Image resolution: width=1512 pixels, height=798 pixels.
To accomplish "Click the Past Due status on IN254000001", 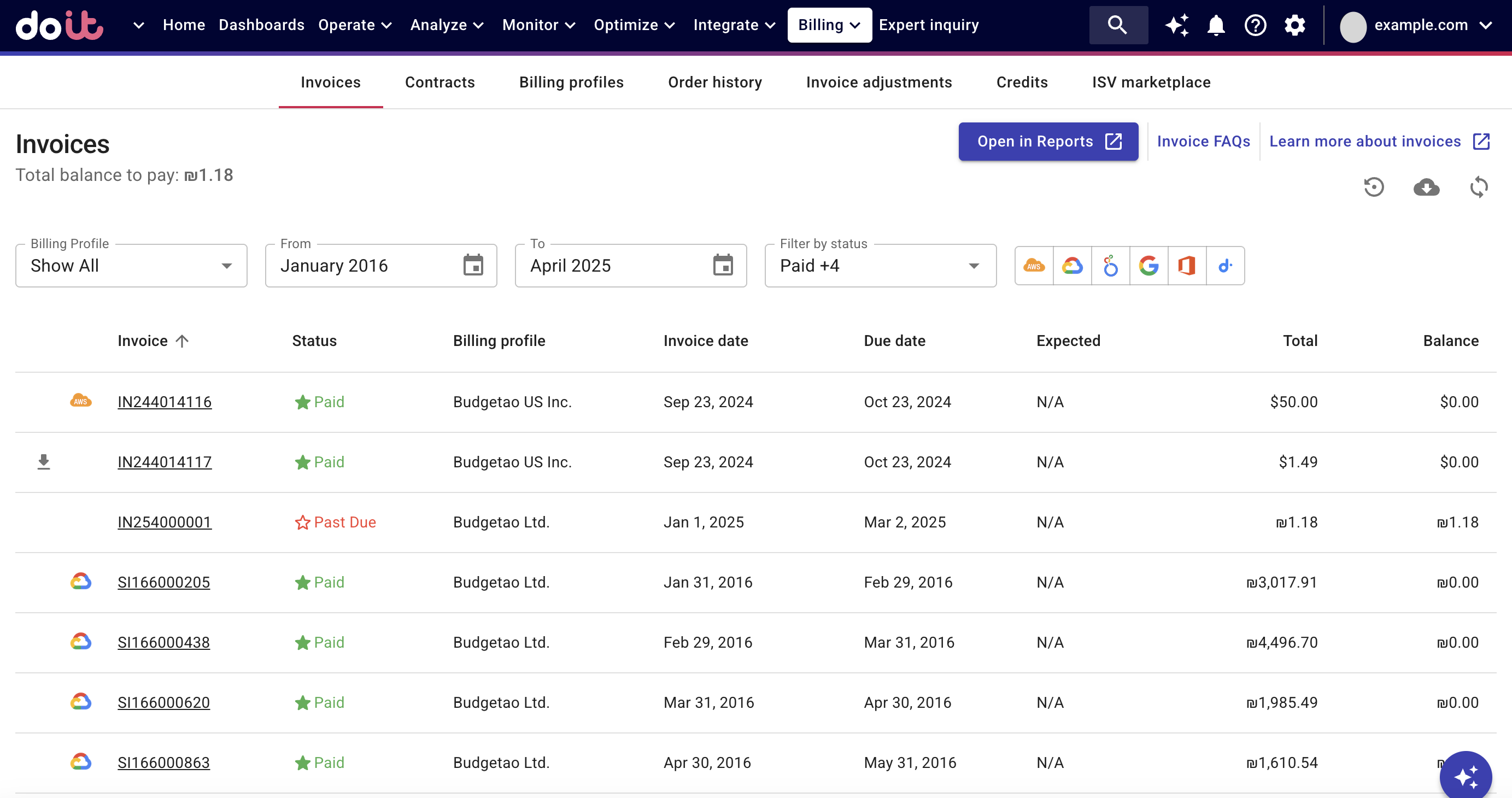I will (335, 522).
